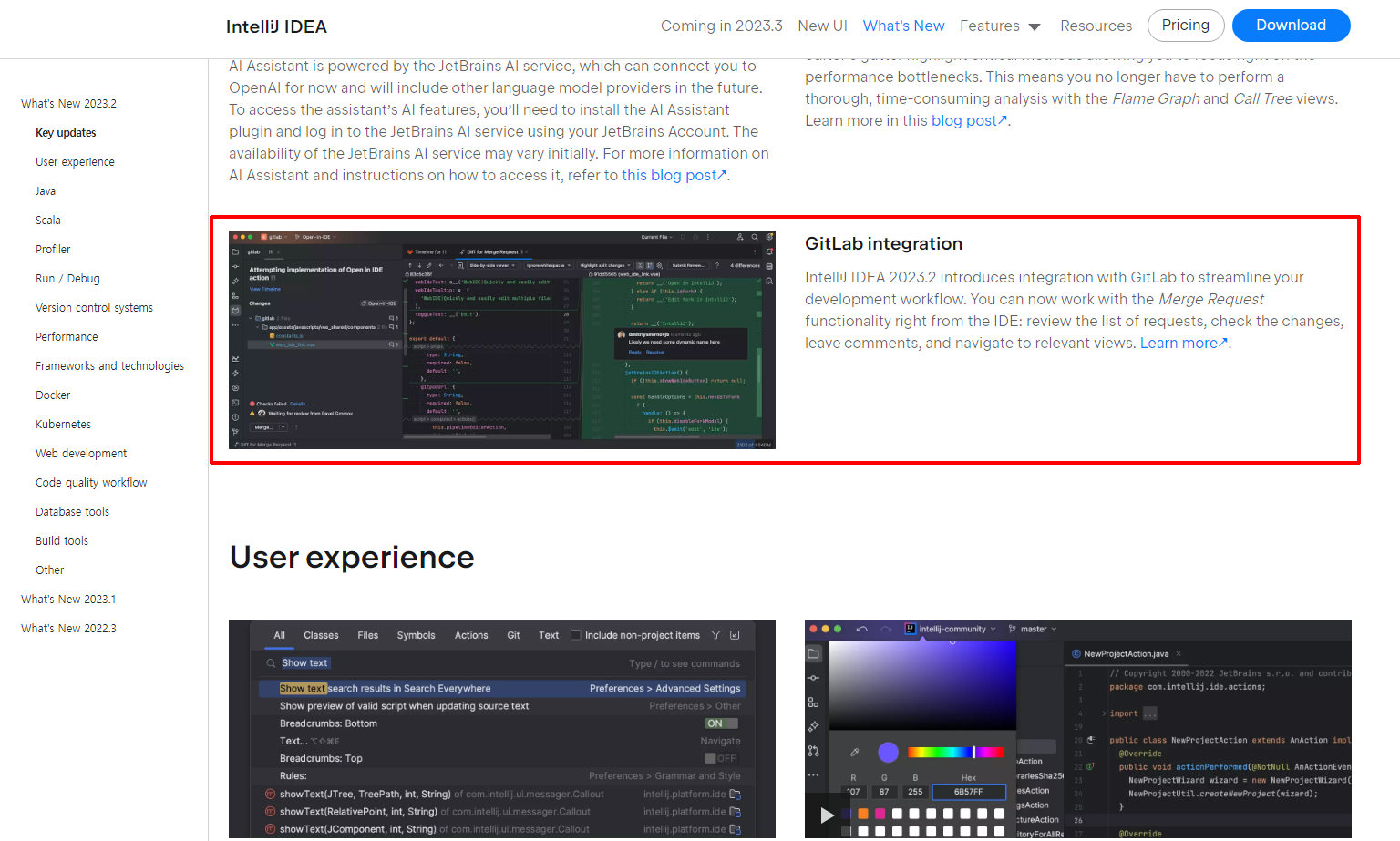Click the hue slider in color picker
1400x841 pixels.
(955, 752)
